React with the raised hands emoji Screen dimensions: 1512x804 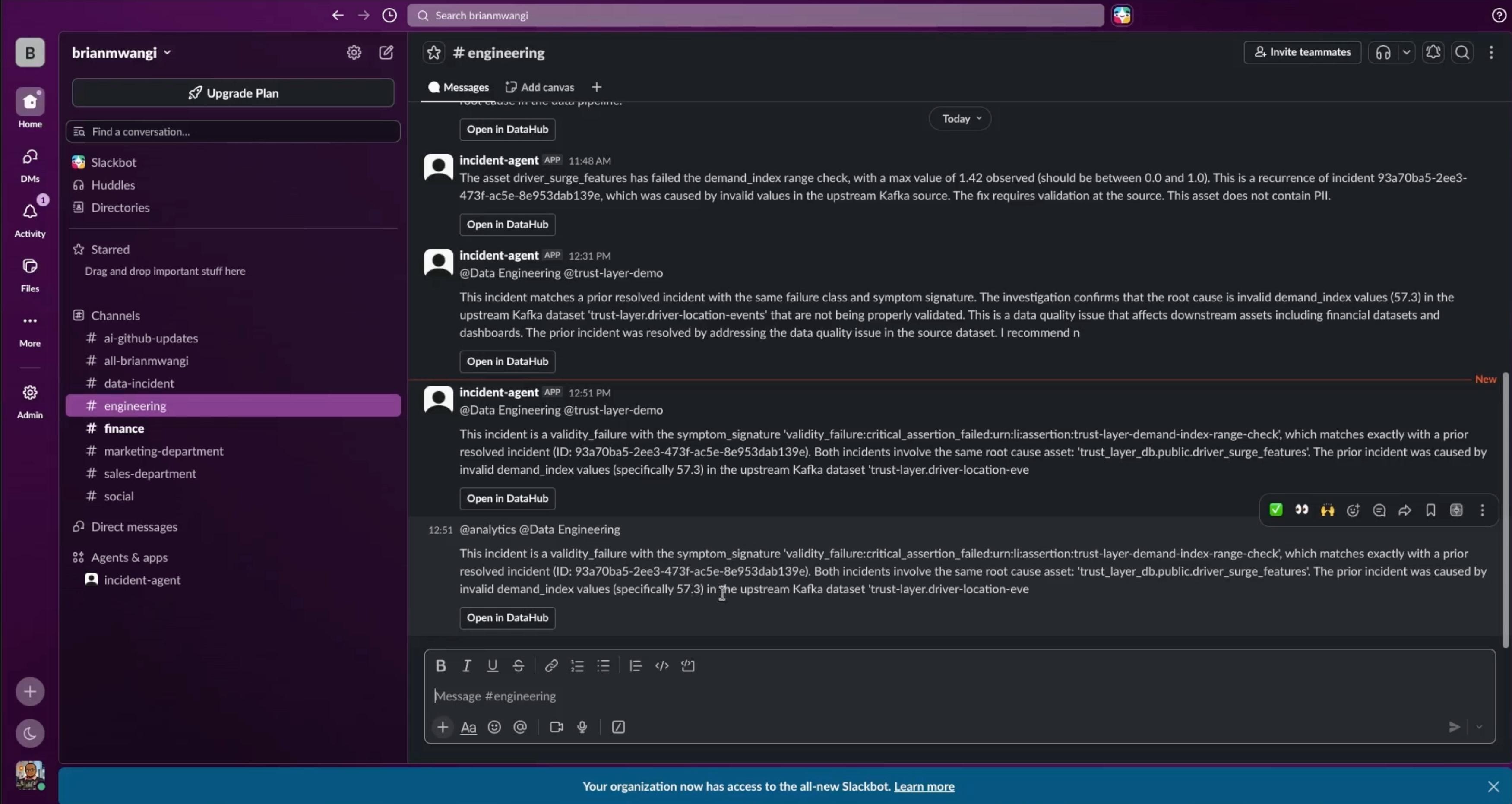click(1327, 510)
